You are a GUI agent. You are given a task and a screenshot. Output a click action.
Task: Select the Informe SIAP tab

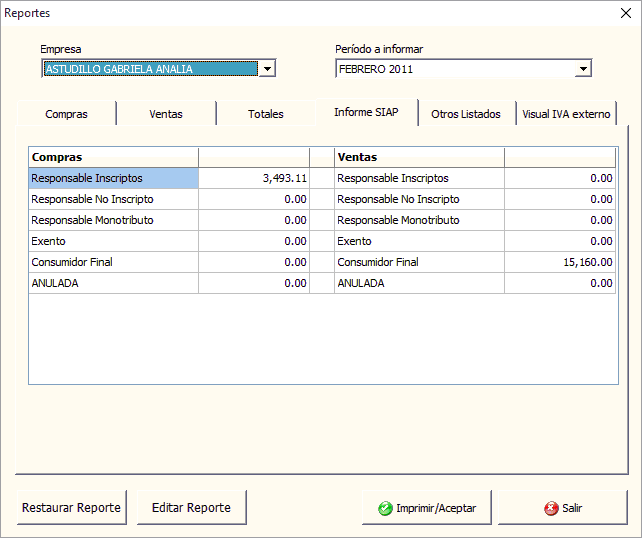click(366, 112)
